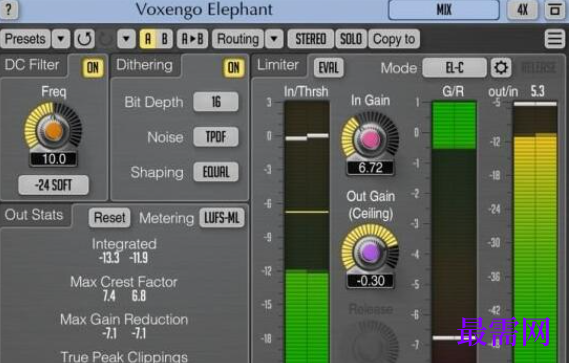Open limiter mode editor gear icon

(501, 68)
